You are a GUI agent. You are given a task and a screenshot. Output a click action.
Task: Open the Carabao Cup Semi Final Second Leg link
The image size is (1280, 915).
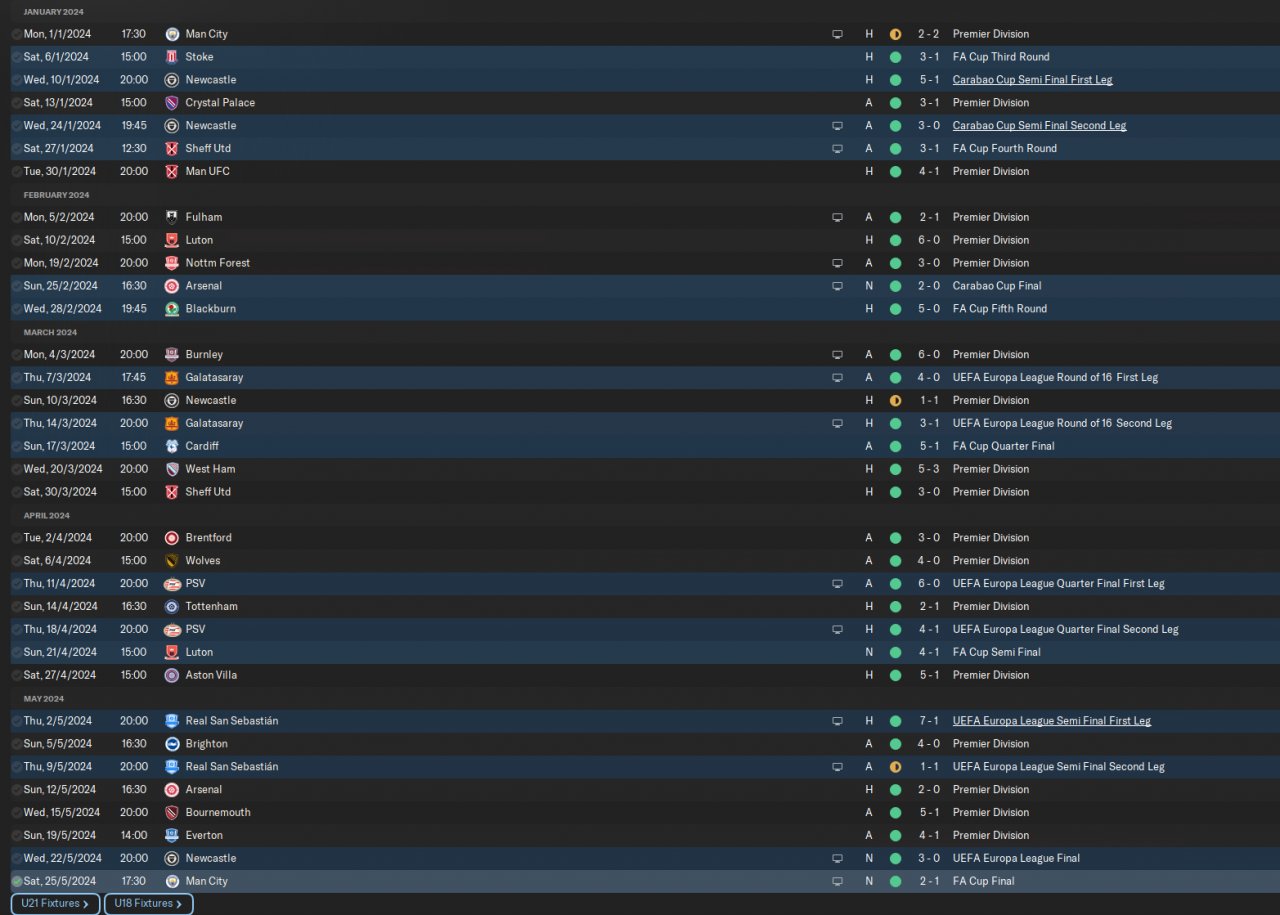coord(1039,126)
